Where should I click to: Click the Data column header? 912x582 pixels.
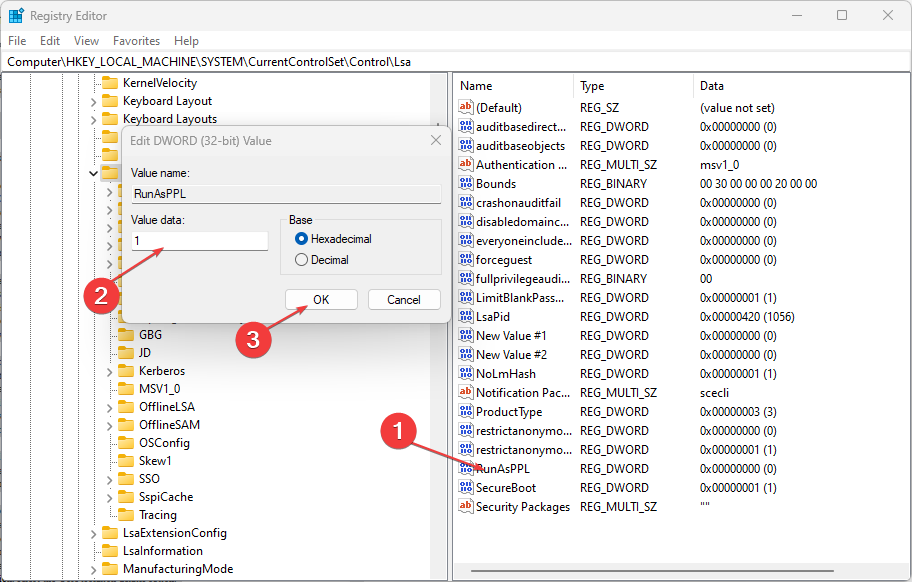[x=712, y=86]
